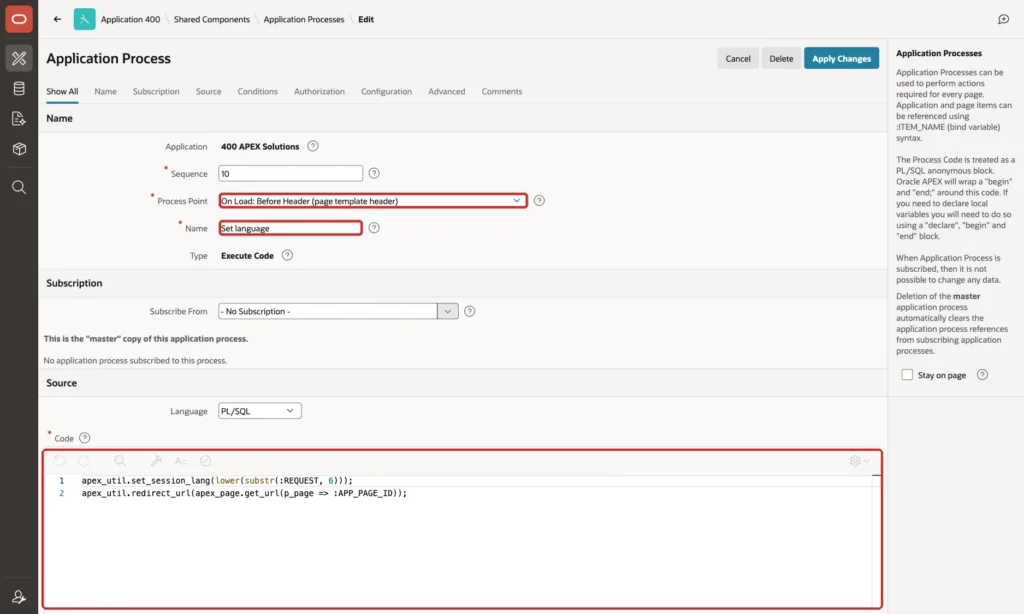Open the Process Point dropdown

pyautogui.click(x=373, y=201)
